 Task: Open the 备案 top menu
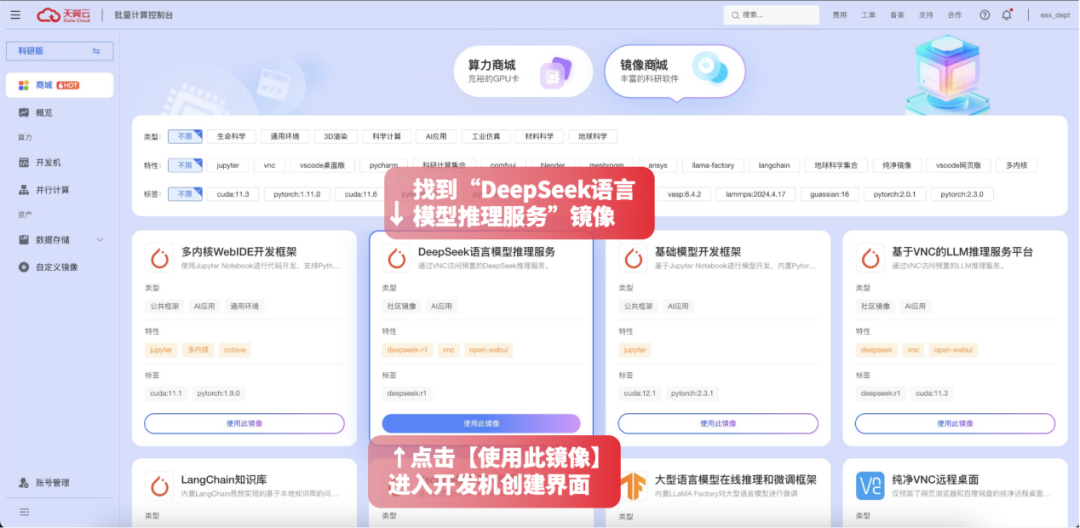897,14
